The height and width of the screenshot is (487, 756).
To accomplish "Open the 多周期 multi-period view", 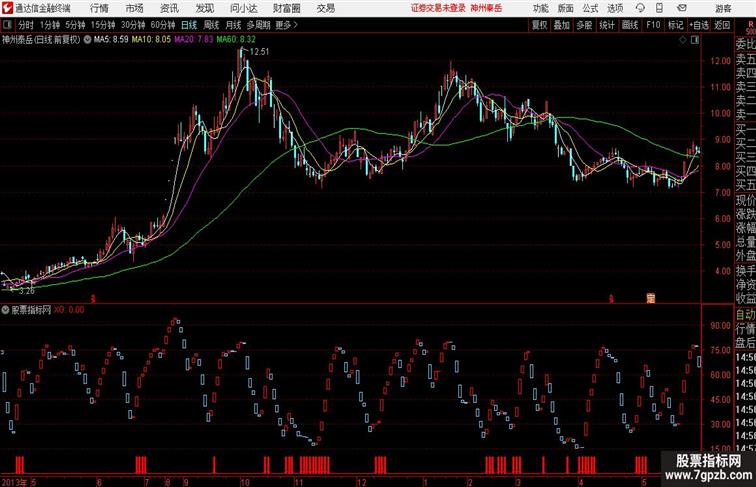I will click(x=259, y=25).
